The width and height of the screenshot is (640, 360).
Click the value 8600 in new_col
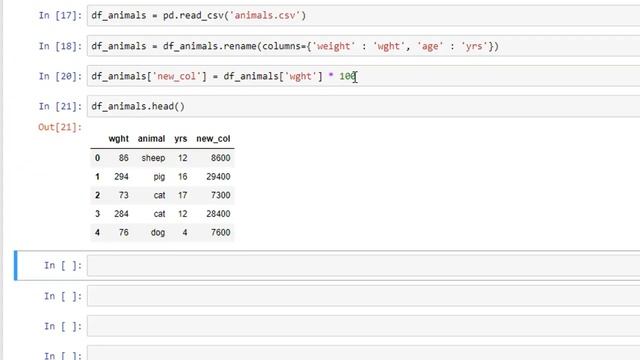(220, 158)
